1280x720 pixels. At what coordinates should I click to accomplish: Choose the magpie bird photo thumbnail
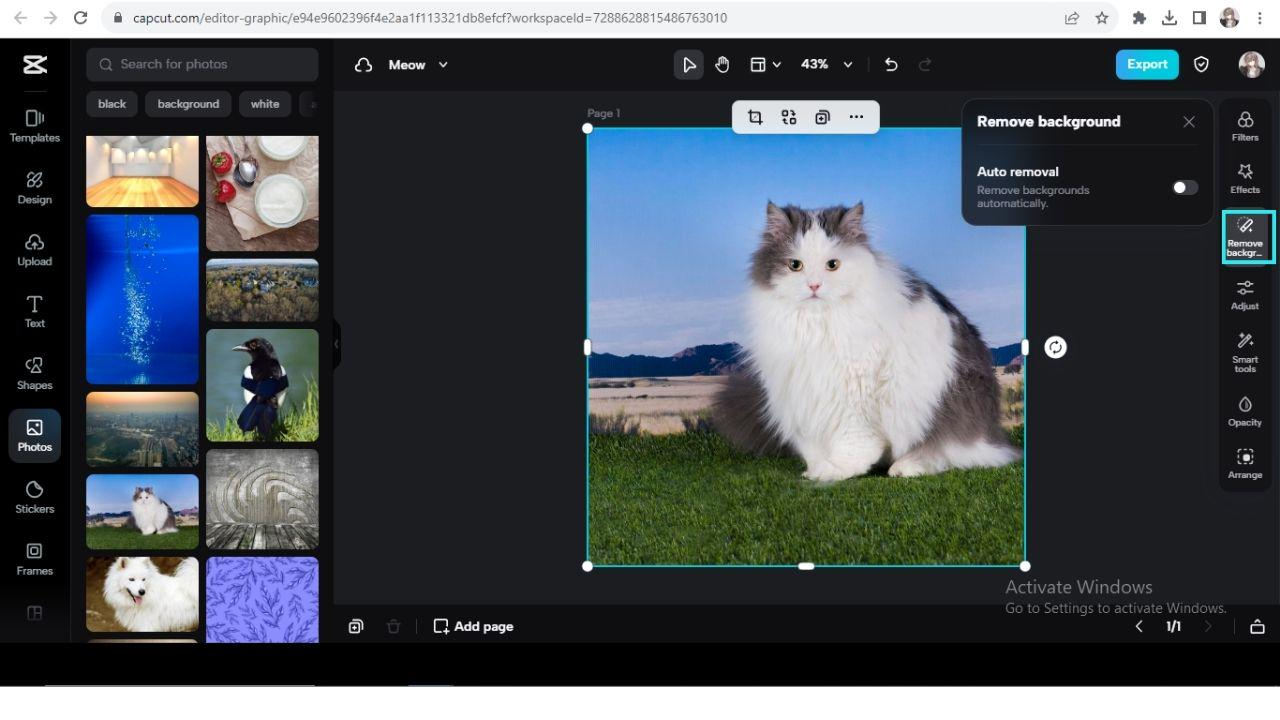click(262, 385)
